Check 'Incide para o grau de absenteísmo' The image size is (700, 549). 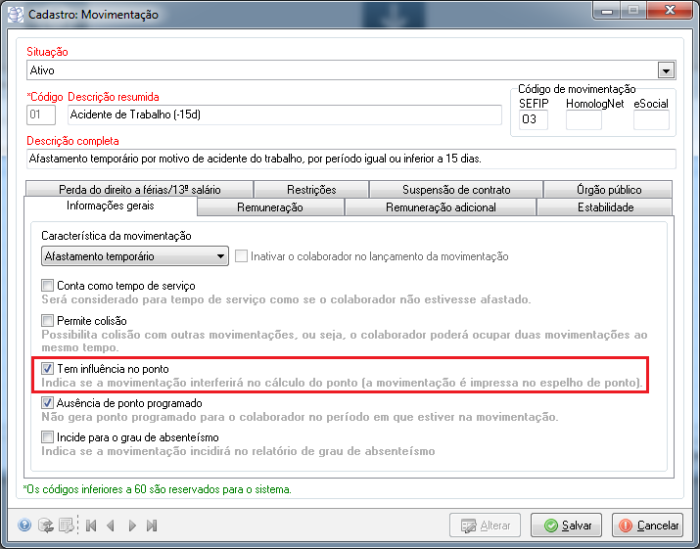tap(48, 437)
